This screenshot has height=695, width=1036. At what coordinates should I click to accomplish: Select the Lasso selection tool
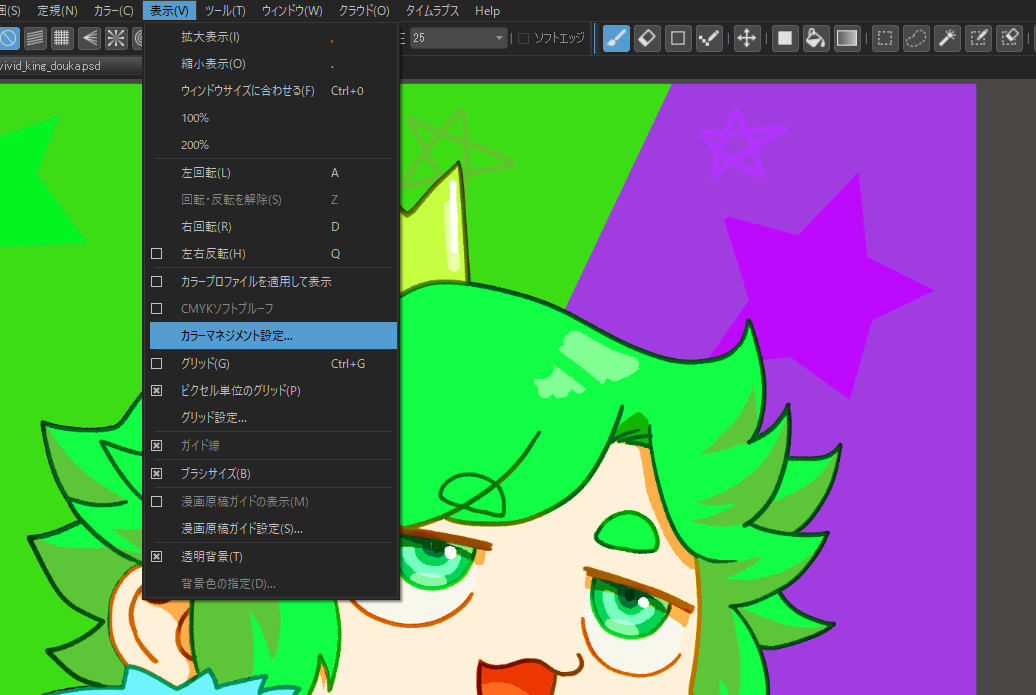coord(916,39)
